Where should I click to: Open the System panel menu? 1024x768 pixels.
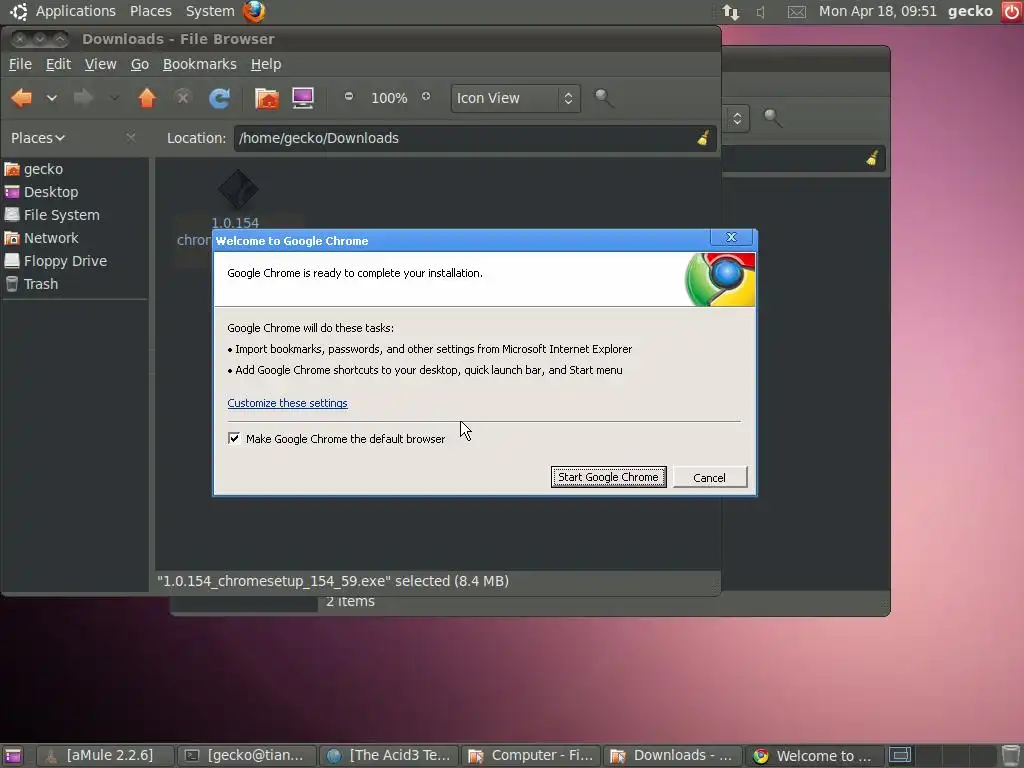pos(210,11)
